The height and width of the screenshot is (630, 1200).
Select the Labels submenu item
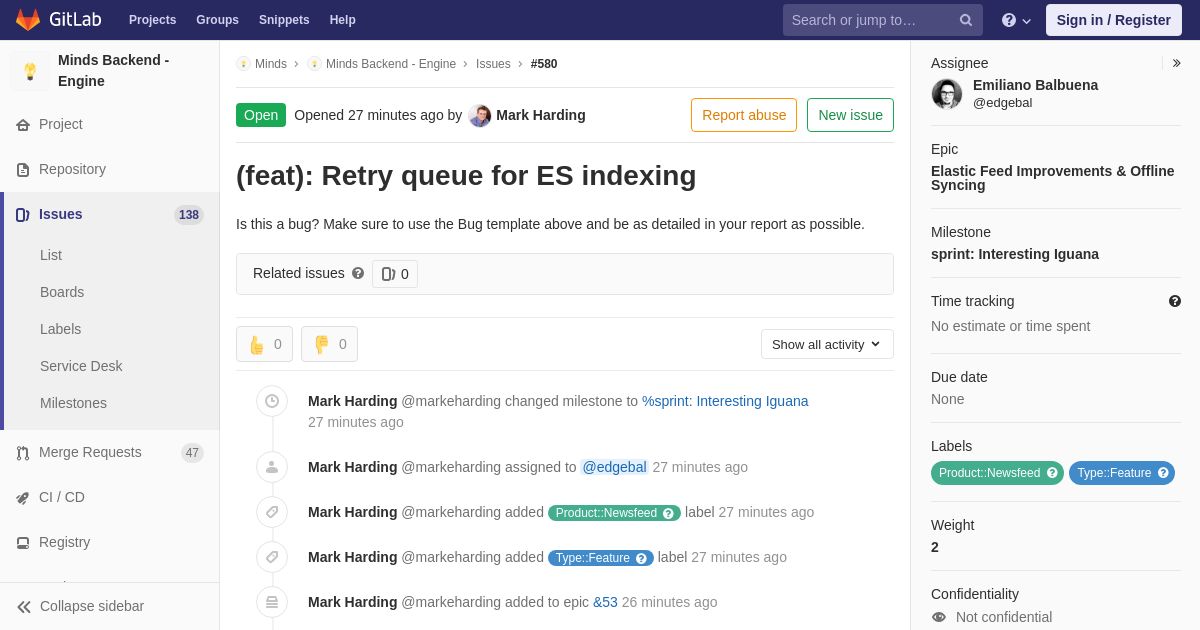pos(60,329)
